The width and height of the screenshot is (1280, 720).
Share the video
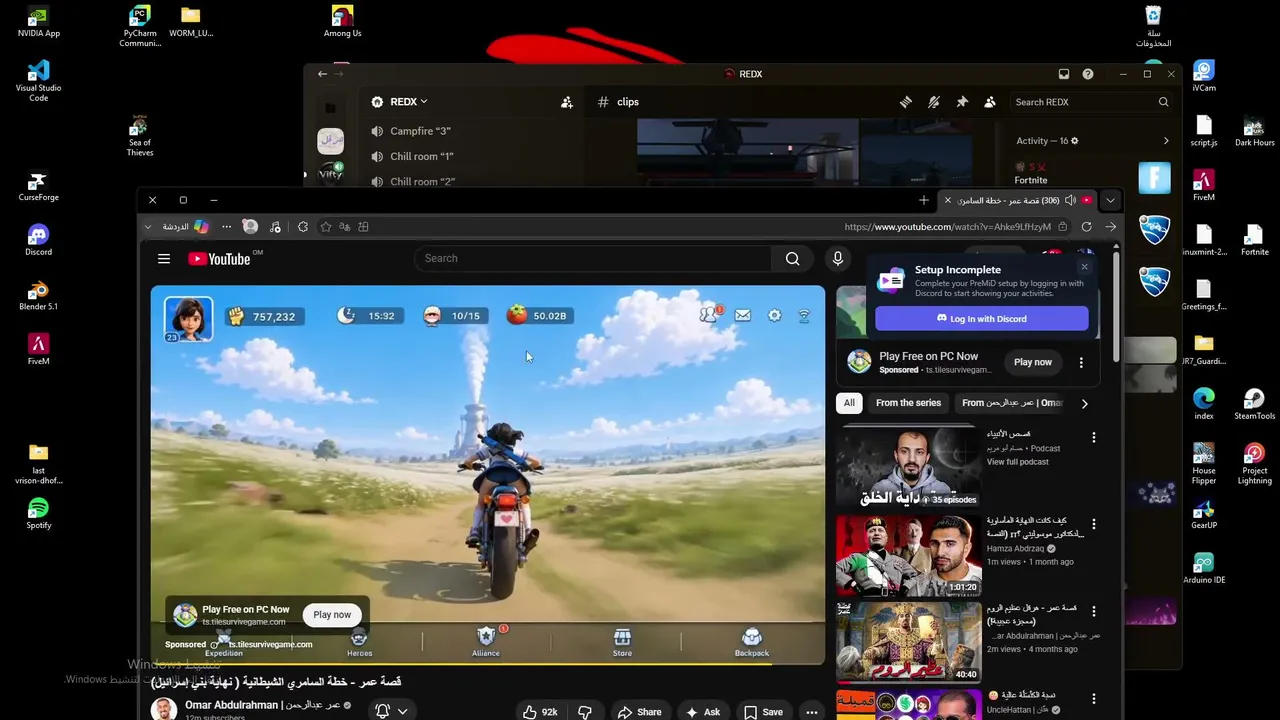click(639, 712)
